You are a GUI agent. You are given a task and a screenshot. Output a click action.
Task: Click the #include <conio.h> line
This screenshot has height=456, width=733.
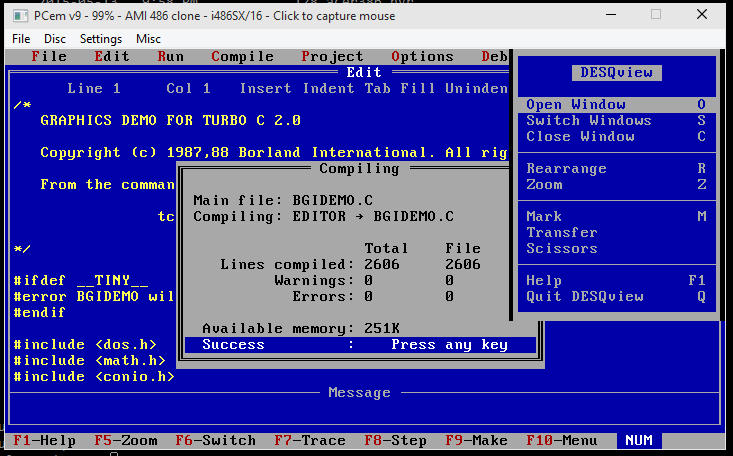pyautogui.click(x=94, y=376)
